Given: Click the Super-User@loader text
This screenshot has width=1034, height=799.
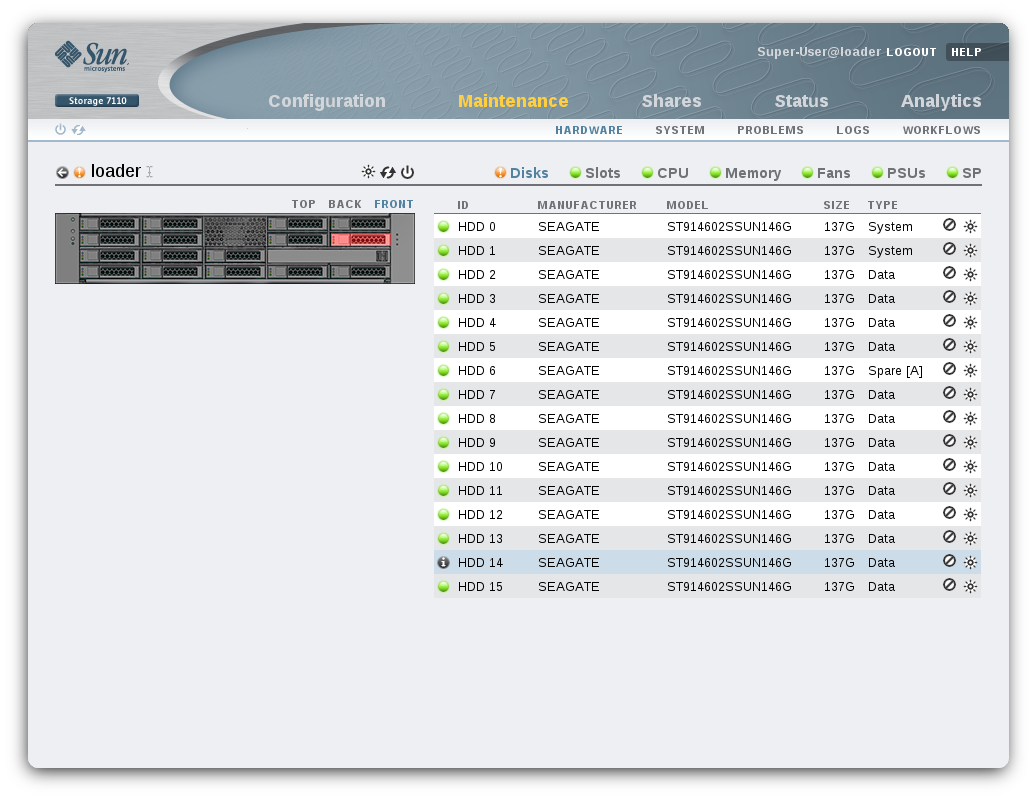Looking at the screenshot, I should 819,52.
